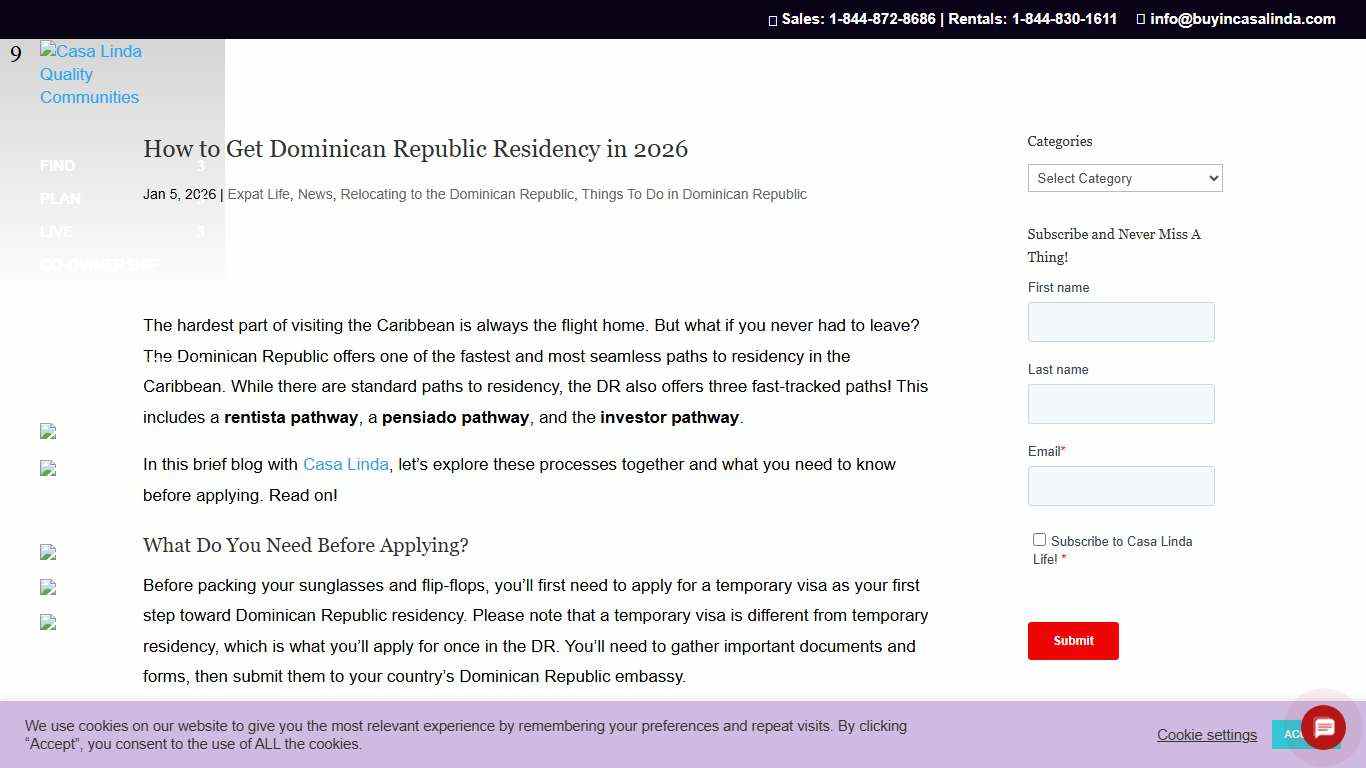Click the envelope icon beside info@buyincasalinda.com
Image resolution: width=1366 pixels, height=768 pixels.
[x=1139, y=18]
